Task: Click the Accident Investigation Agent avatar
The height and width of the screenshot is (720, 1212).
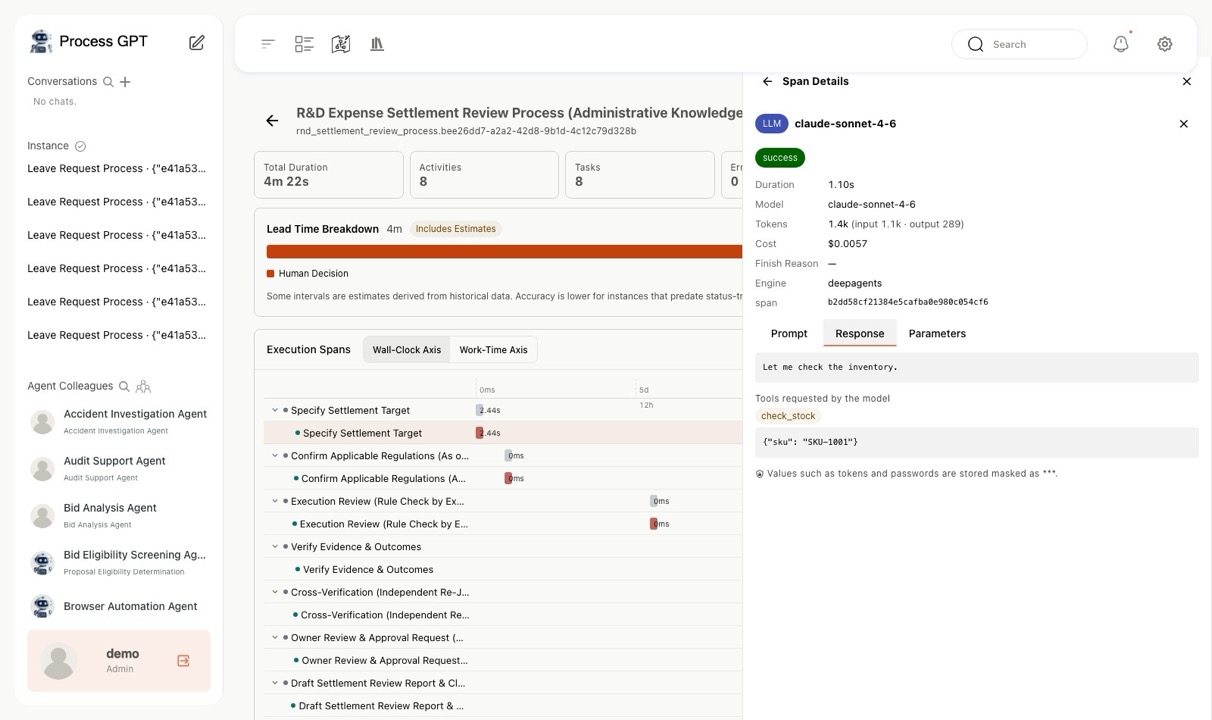Action: point(42,422)
